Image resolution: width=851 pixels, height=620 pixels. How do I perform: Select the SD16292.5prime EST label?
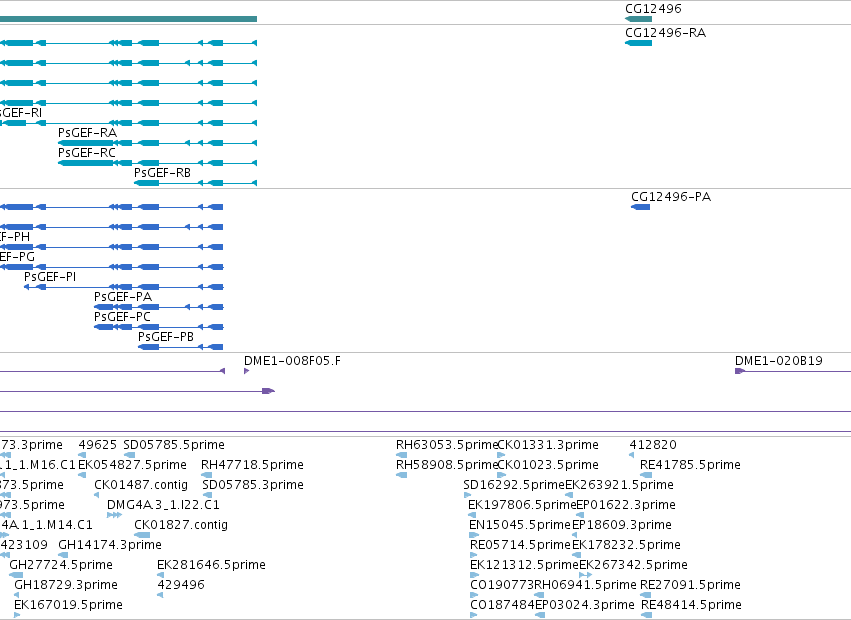point(514,484)
